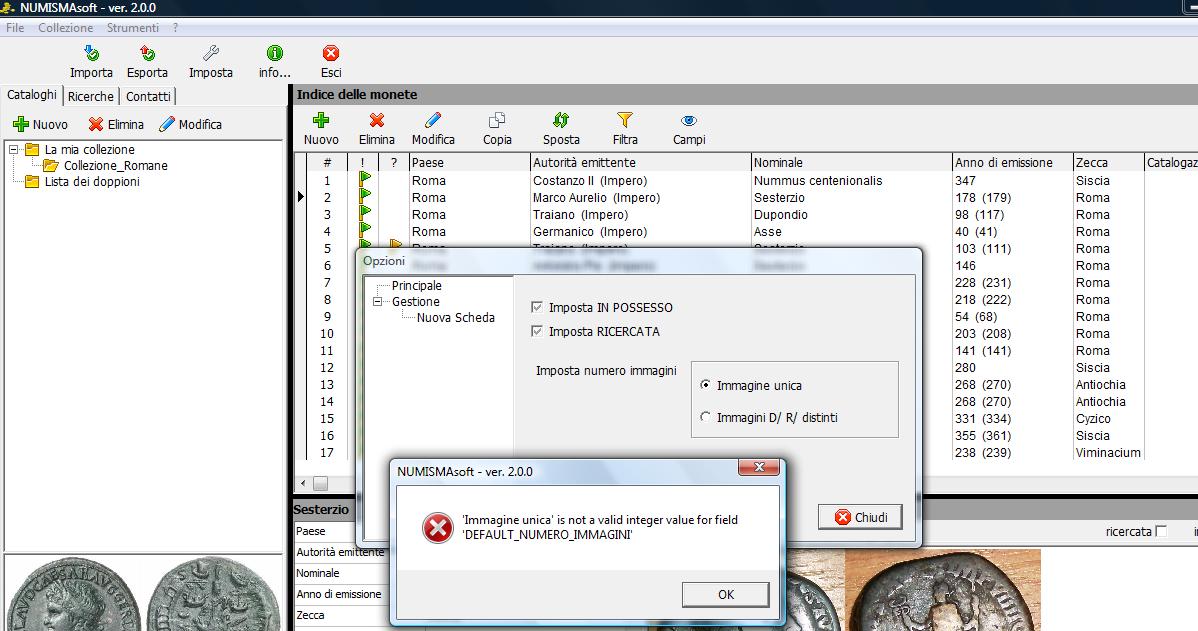
Task: Open Imposta settings wrench icon
Action: pyautogui.click(x=211, y=53)
